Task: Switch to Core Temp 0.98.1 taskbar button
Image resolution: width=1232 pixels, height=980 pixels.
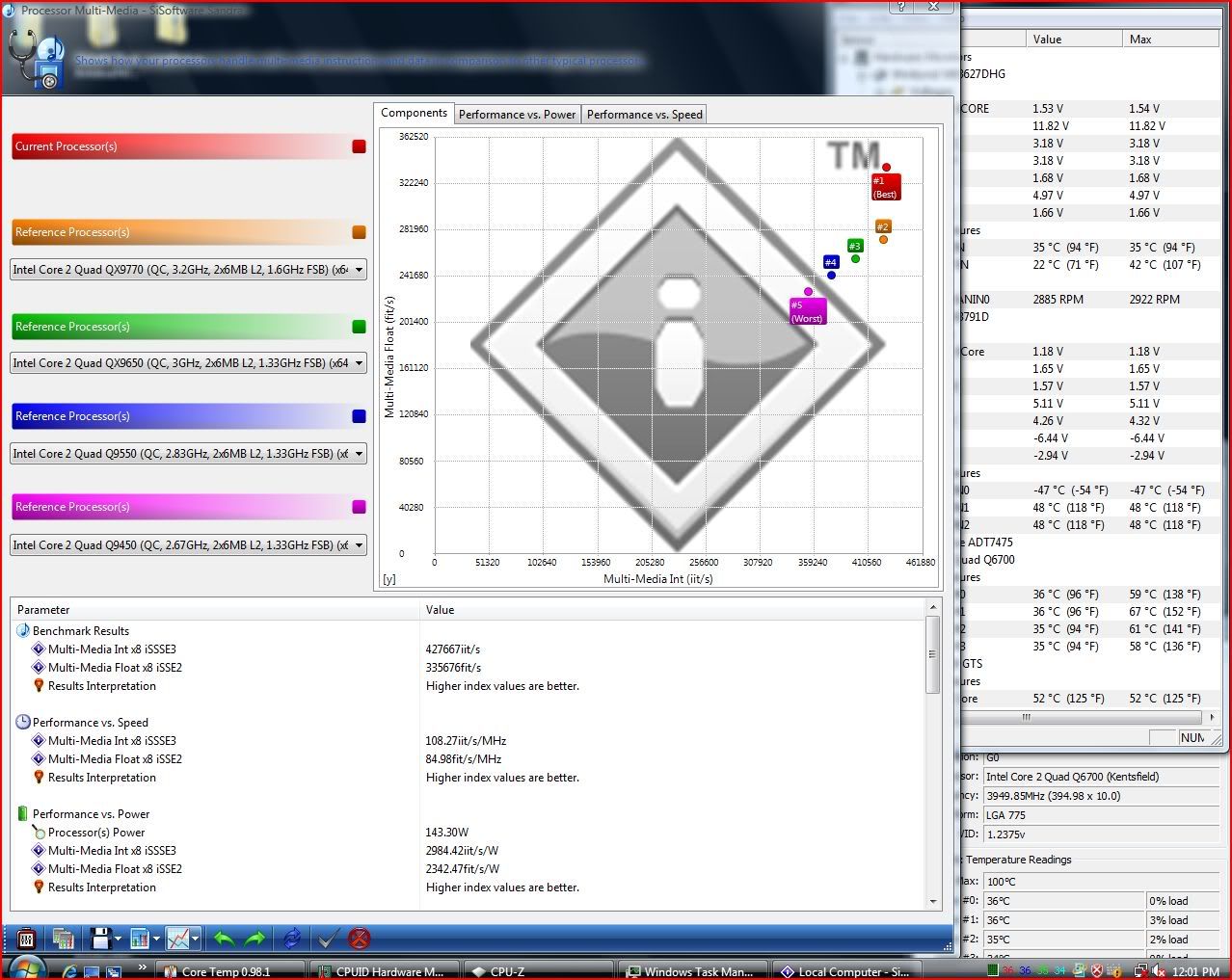Action: (230, 971)
